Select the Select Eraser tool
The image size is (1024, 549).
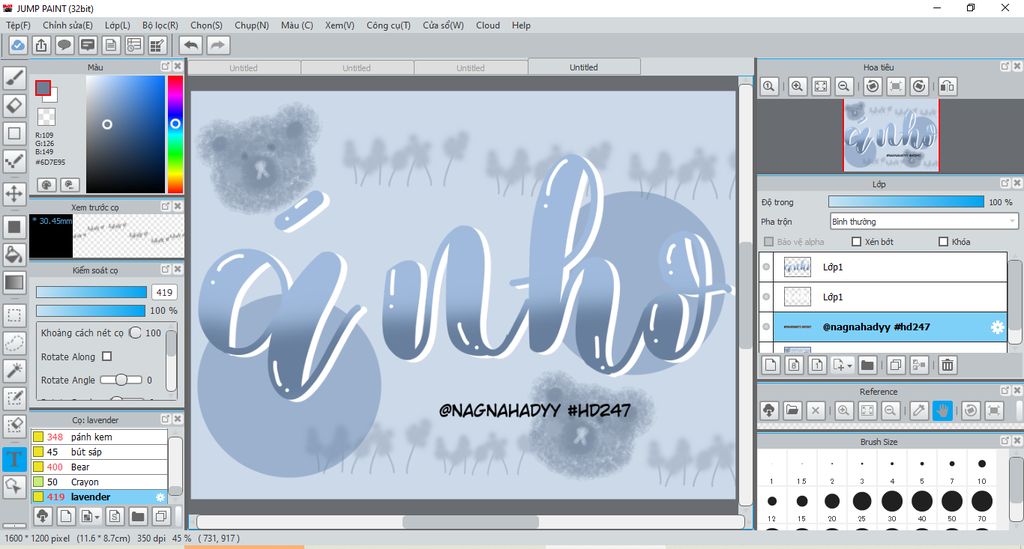(14, 426)
